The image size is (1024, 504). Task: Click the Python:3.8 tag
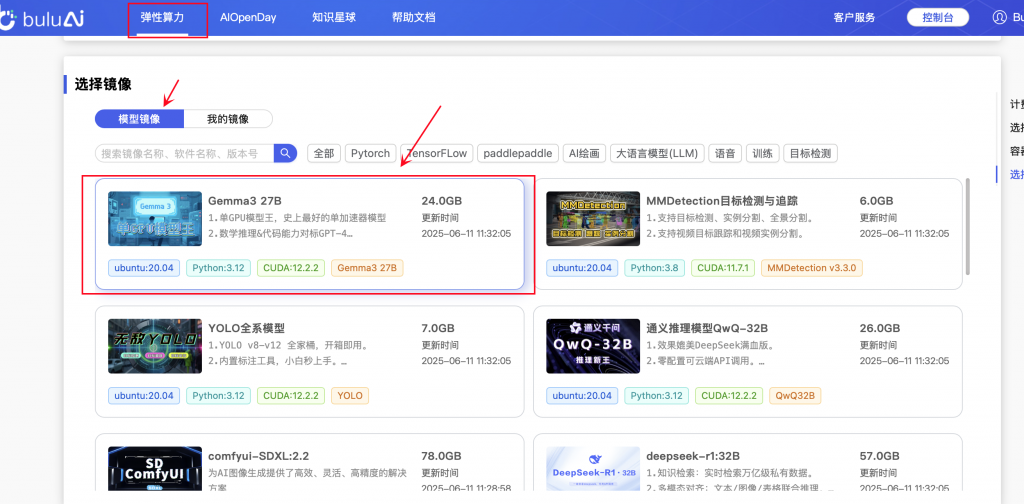(x=654, y=268)
